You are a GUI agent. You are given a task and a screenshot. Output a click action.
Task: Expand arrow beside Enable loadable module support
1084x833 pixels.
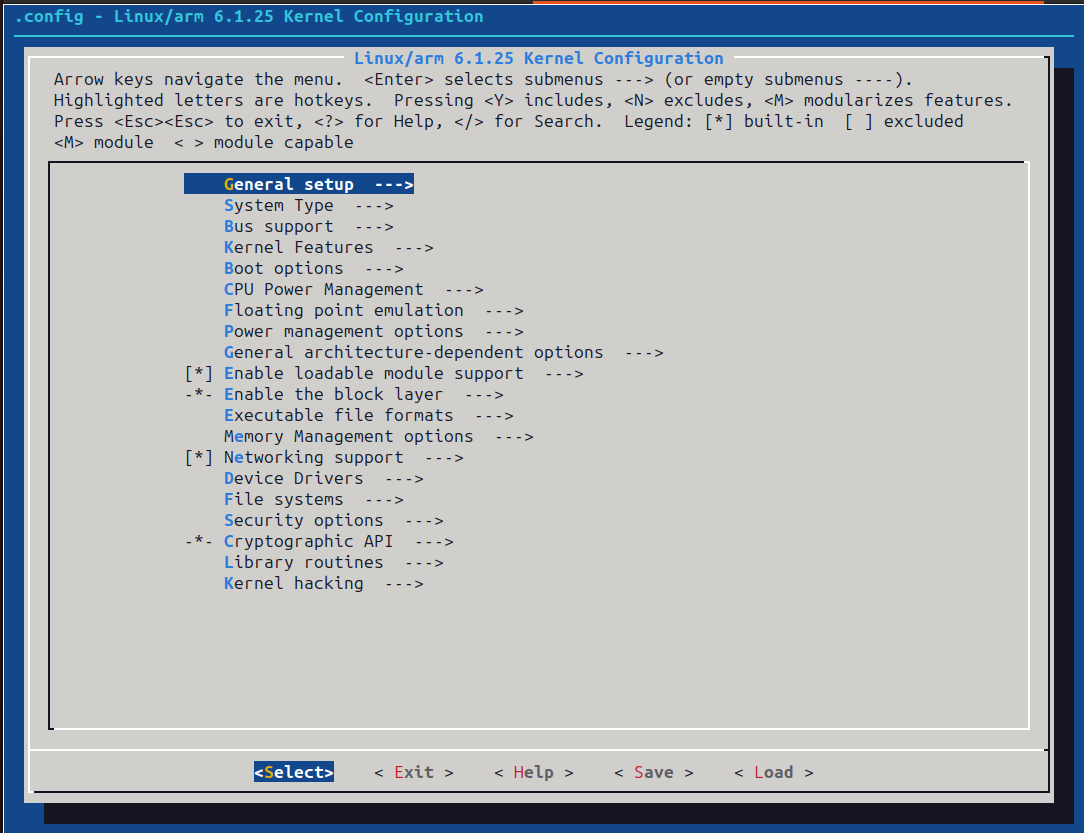[x=563, y=374]
